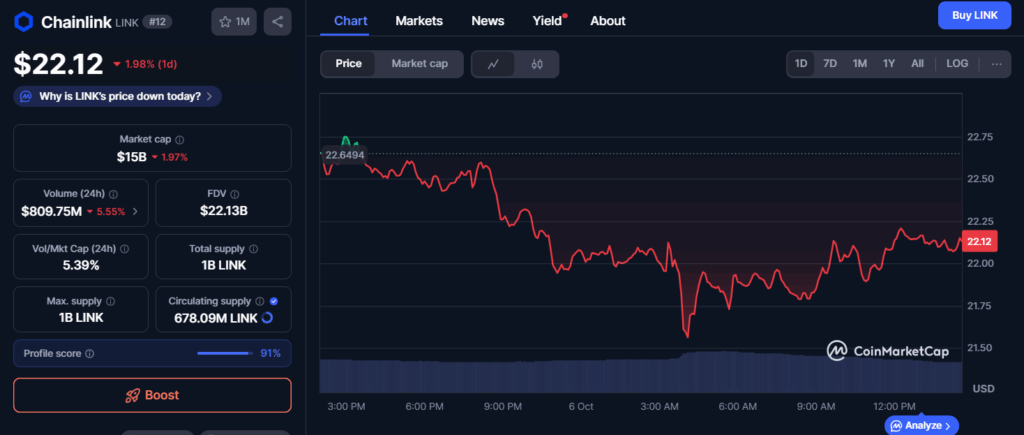Open the chart more options menu
Viewport: 1024px width, 435px height.
996,64
